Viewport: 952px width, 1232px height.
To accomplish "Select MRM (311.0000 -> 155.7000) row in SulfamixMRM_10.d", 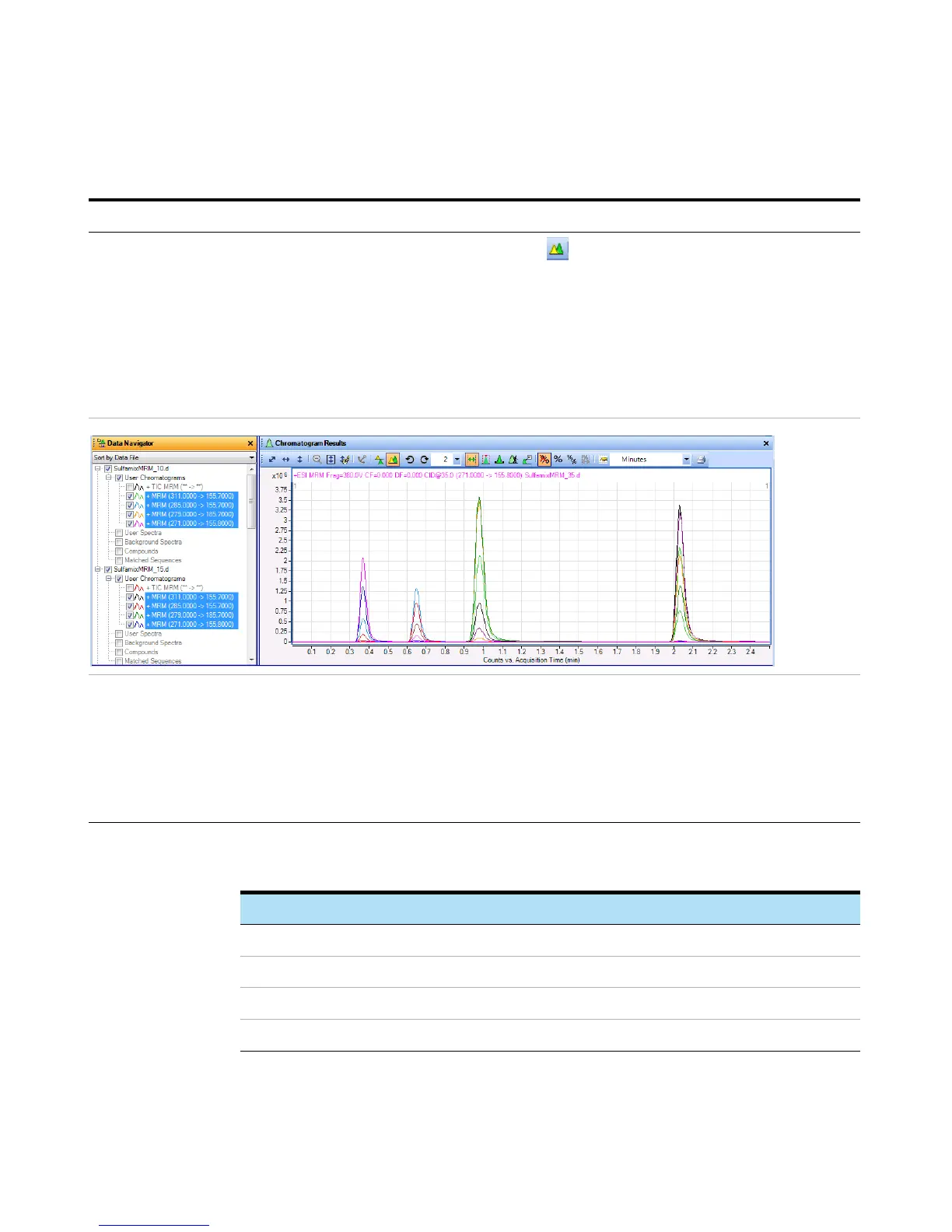I will click(191, 496).
